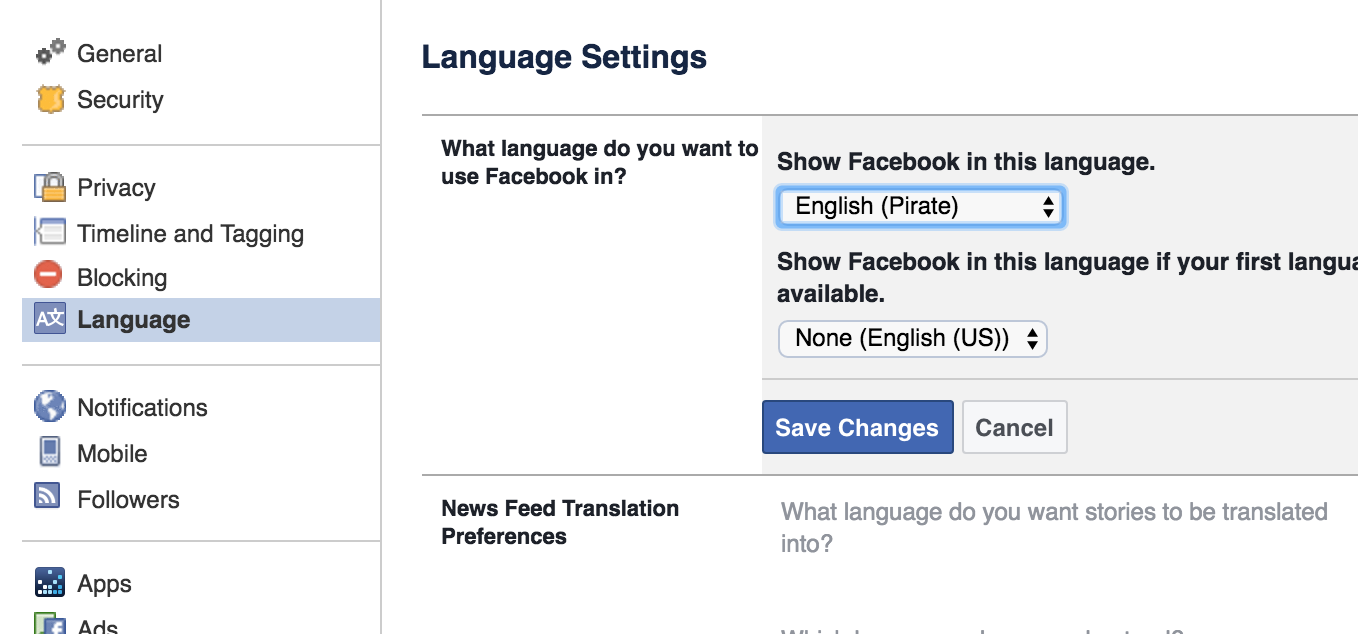
Task: Click the Apps grid icon
Action: coord(50,582)
